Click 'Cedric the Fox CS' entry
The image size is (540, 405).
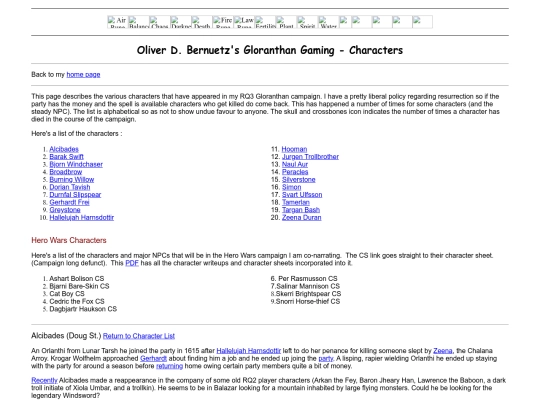pyautogui.click(x=77, y=301)
